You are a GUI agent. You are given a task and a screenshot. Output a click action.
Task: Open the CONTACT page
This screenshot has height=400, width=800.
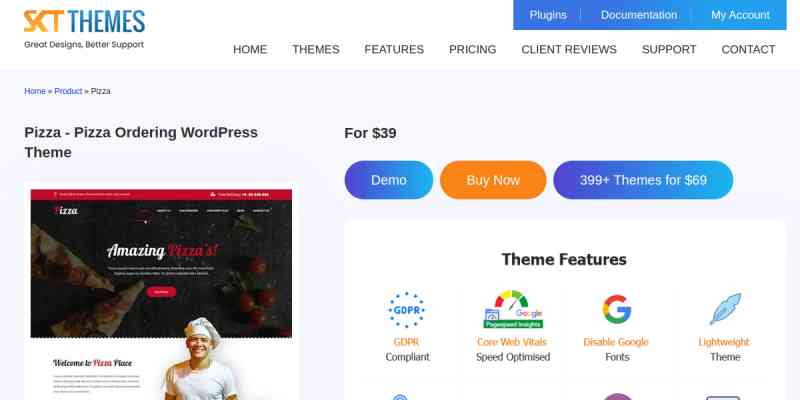pyautogui.click(x=748, y=49)
